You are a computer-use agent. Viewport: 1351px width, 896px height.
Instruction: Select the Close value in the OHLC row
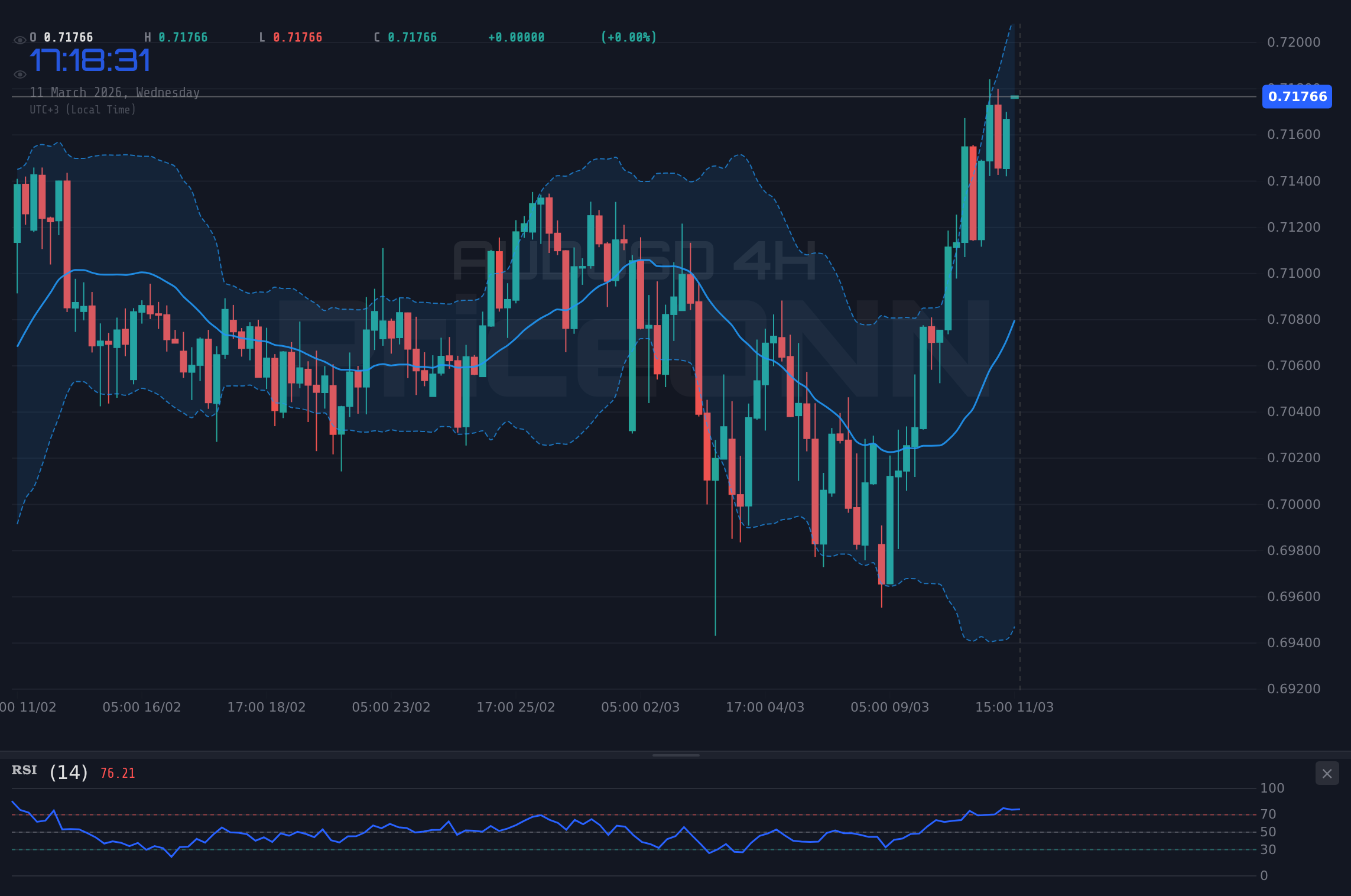[404, 37]
